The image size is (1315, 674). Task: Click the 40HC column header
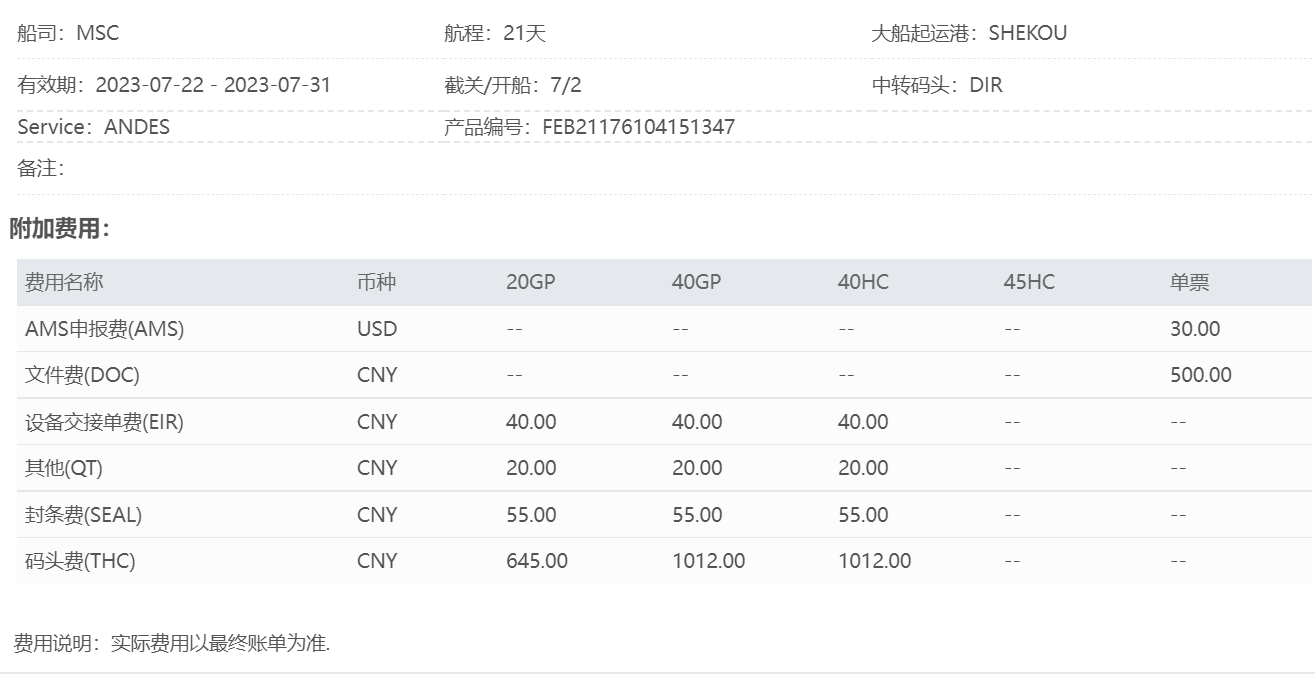pyautogui.click(x=863, y=282)
